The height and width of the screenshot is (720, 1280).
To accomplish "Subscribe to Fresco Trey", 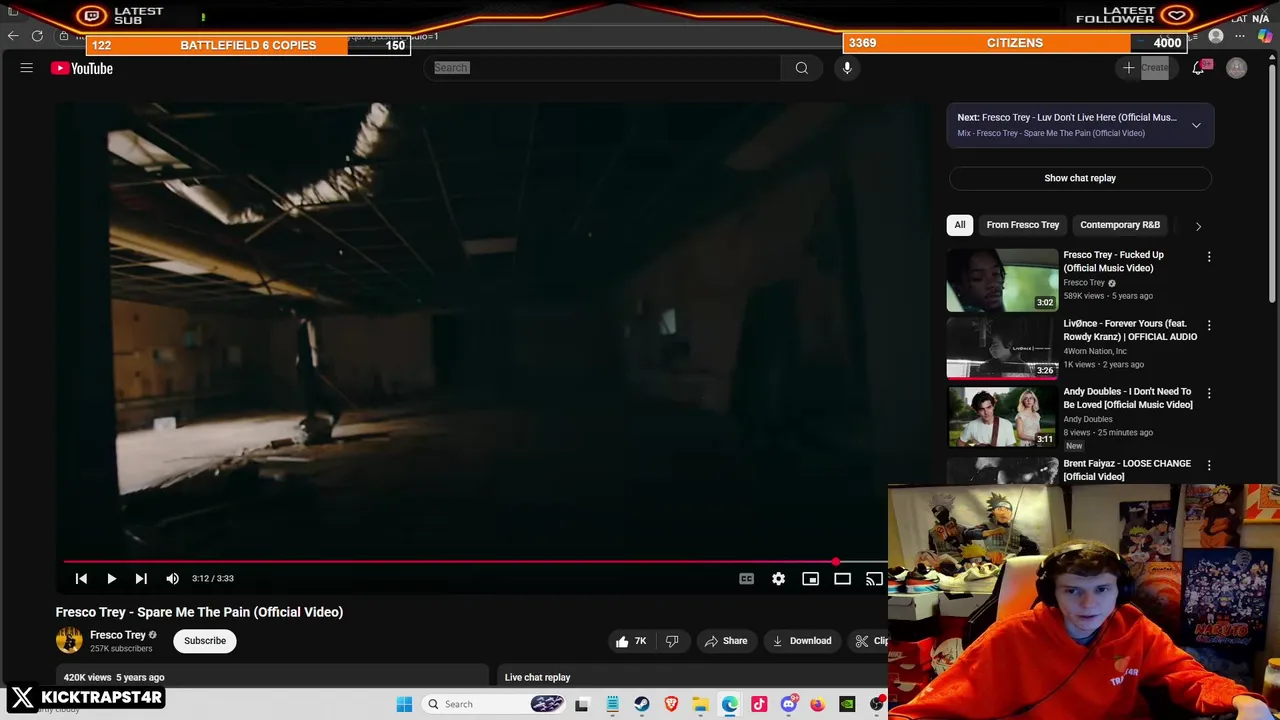I will 205,641.
